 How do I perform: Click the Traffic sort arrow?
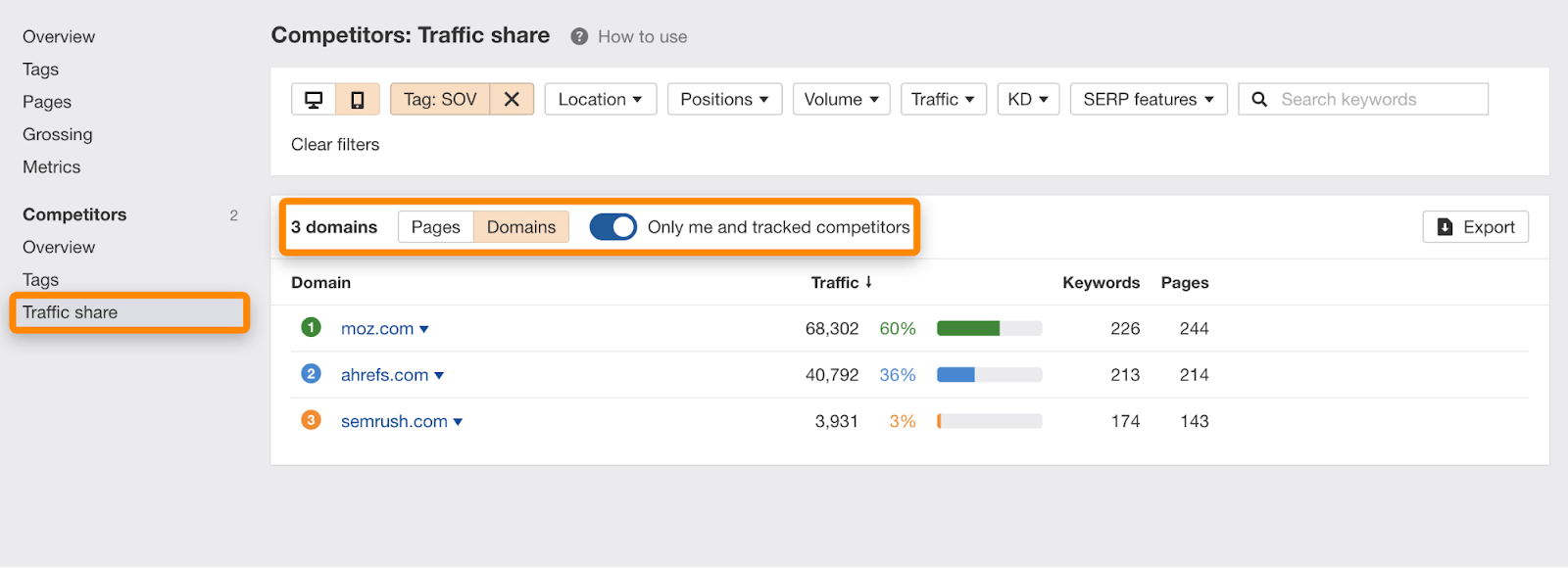click(868, 282)
